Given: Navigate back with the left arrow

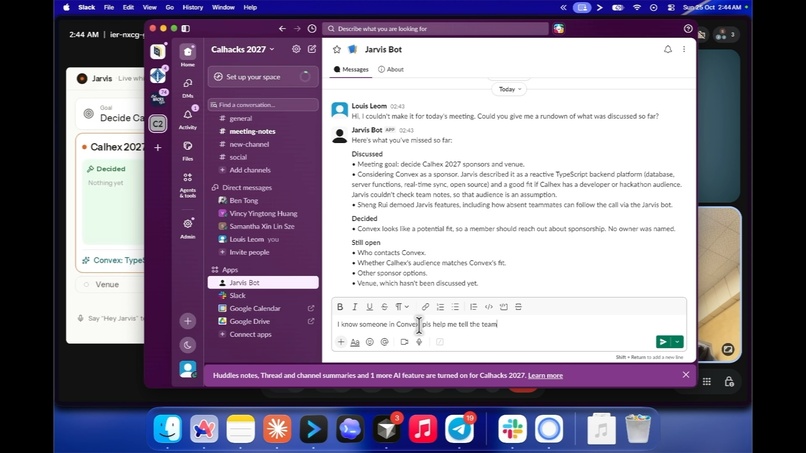Looking at the screenshot, I should click(282, 29).
